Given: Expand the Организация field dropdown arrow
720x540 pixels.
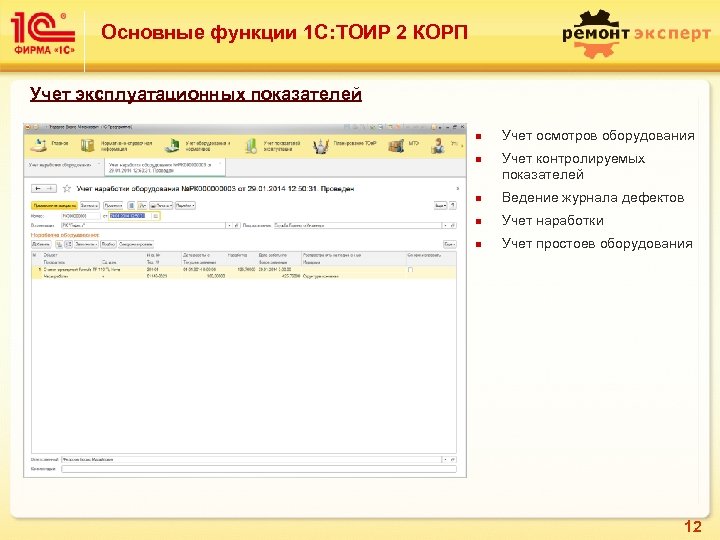Looking at the screenshot, I should click(229, 225).
